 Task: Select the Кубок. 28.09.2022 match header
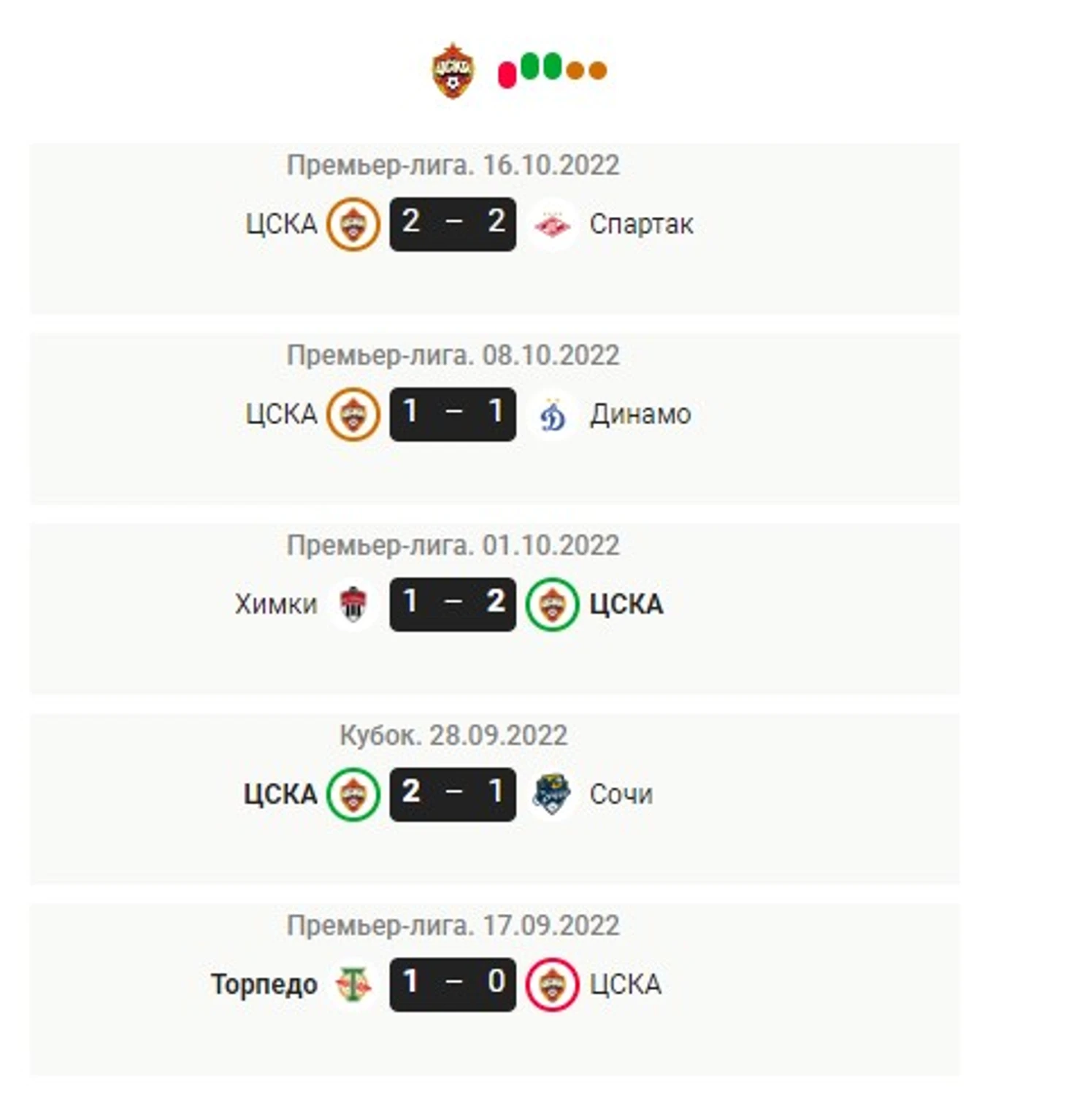(453, 736)
